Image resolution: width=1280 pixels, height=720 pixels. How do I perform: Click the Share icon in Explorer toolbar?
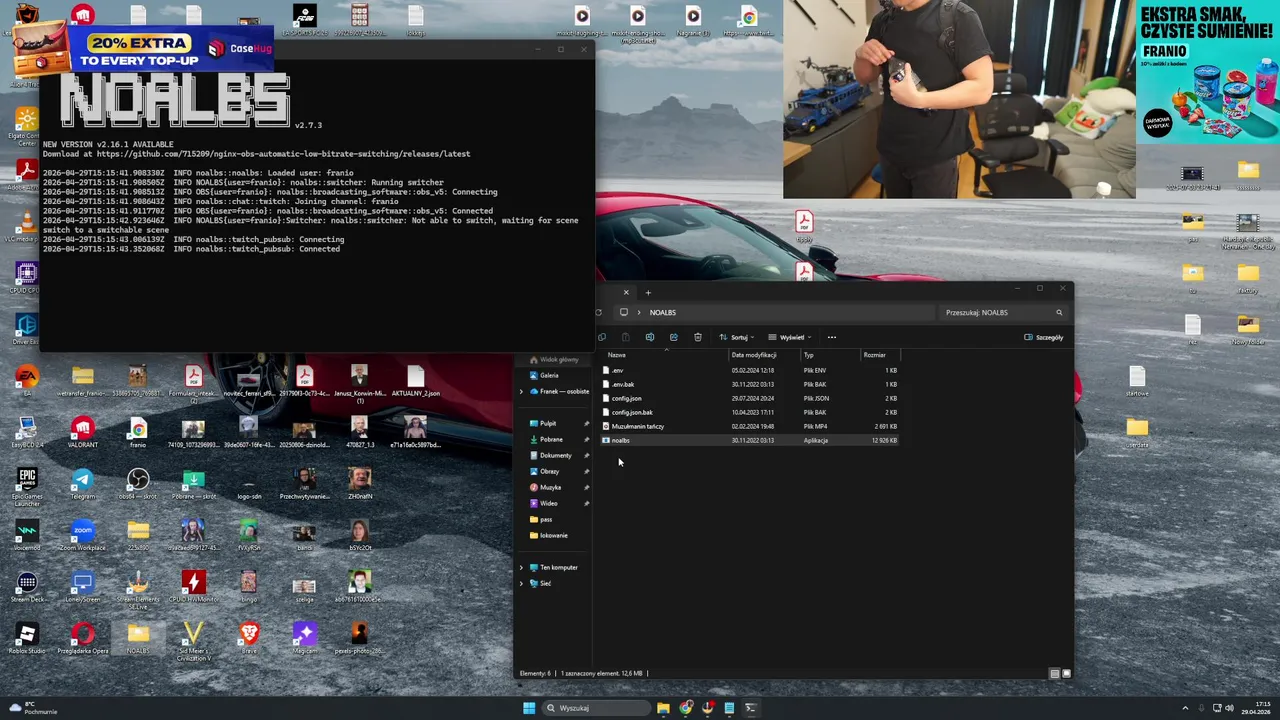[x=673, y=337]
